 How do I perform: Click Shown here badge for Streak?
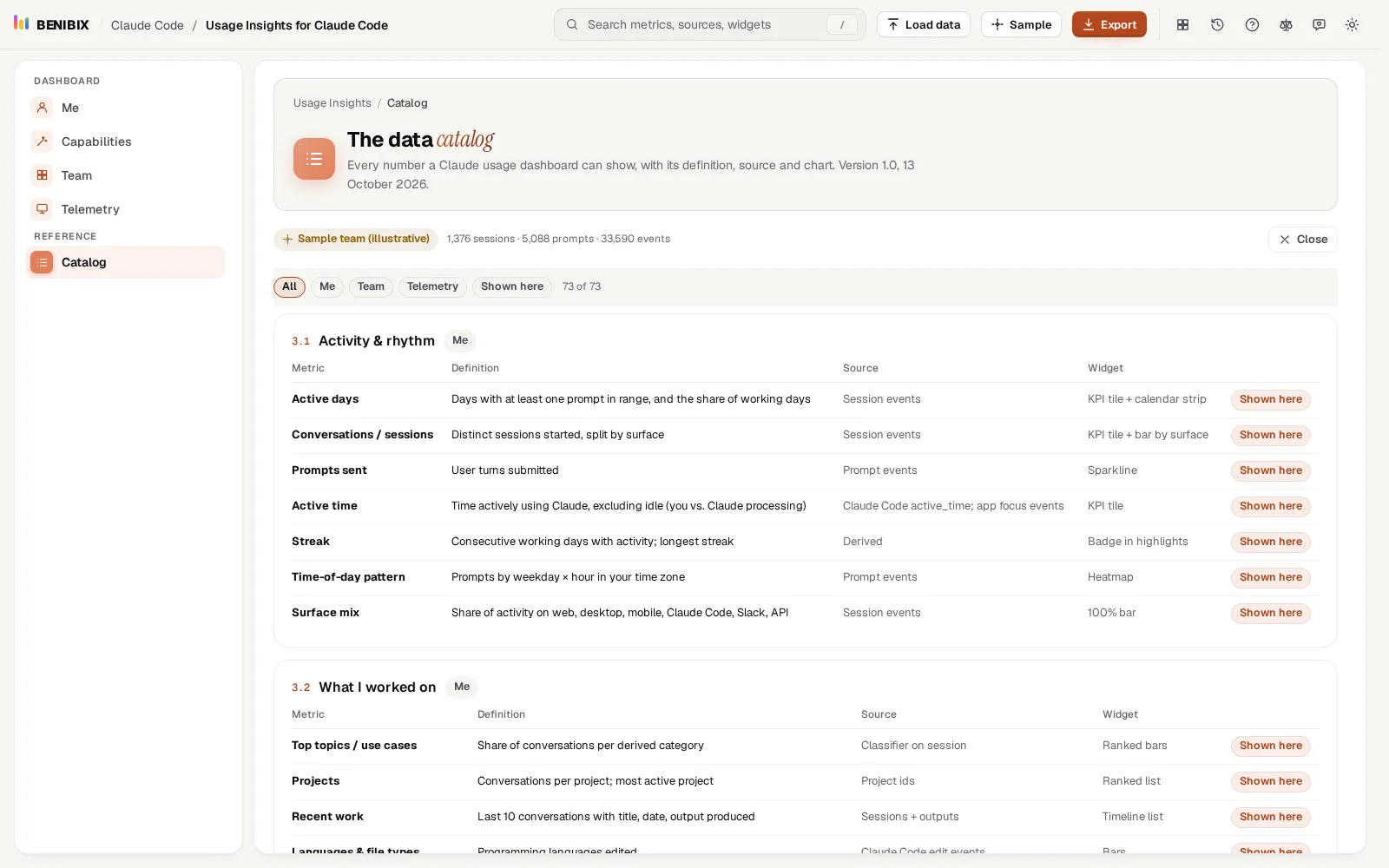click(x=1271, y=542)
